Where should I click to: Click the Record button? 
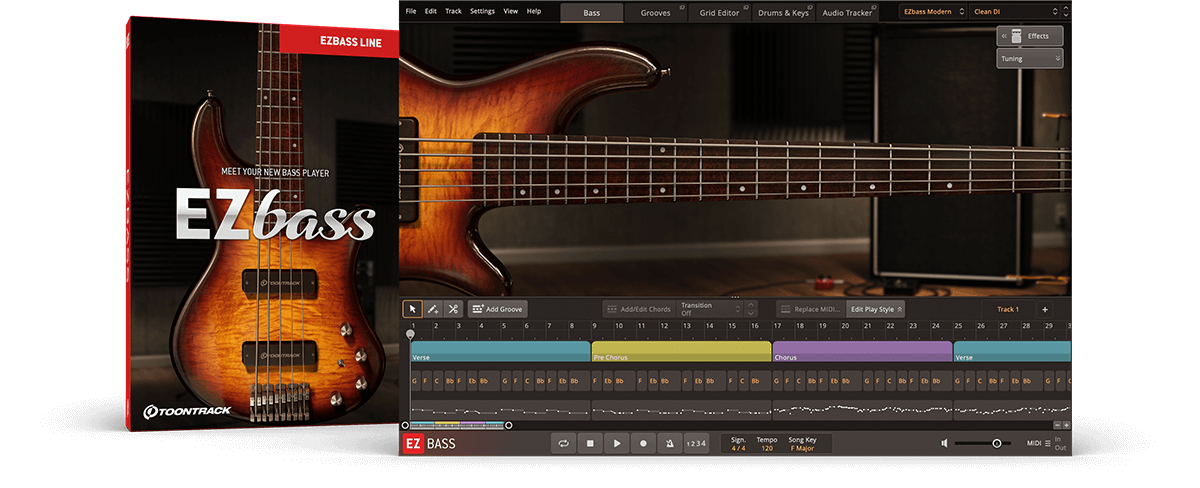pos(643,443)
